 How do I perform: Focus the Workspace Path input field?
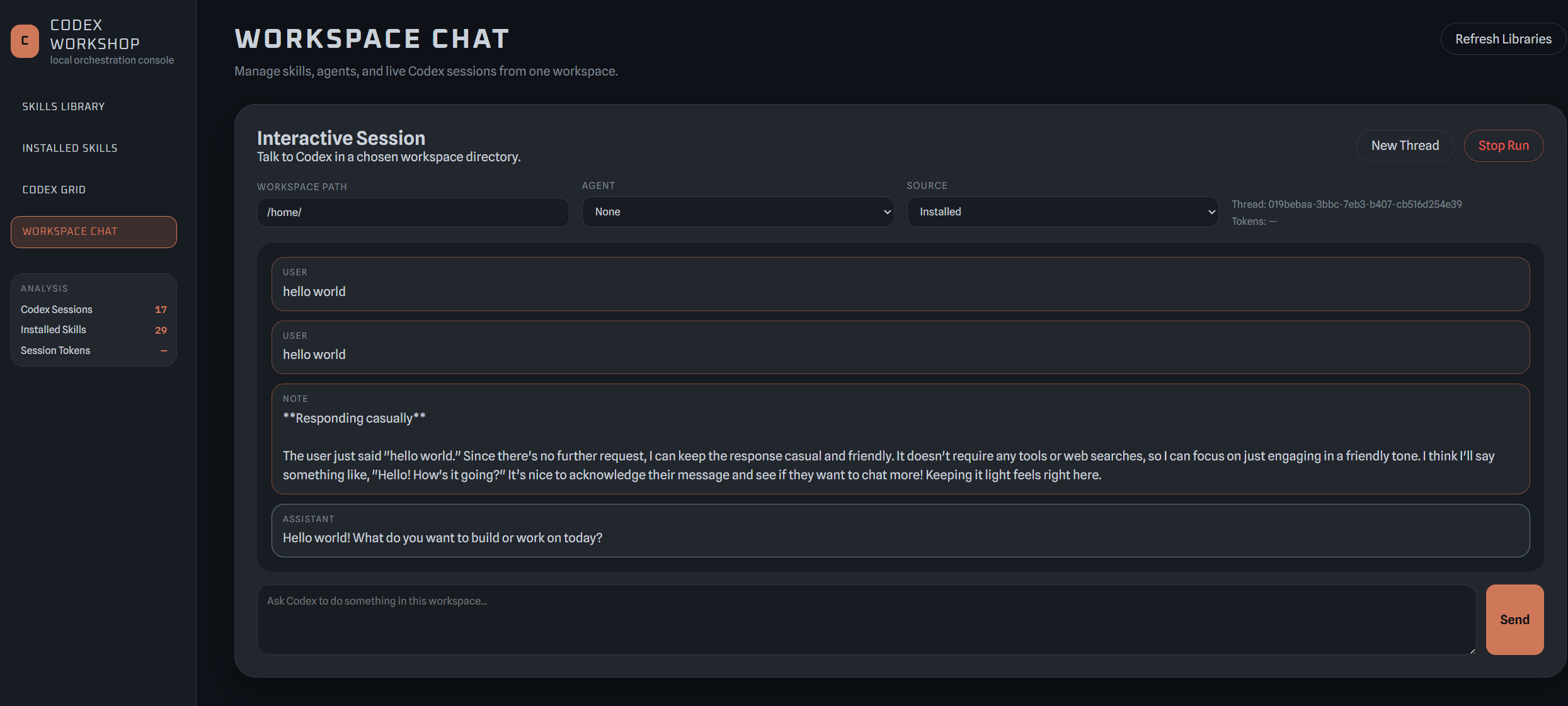pyautogui.click(x=413, y=212)
